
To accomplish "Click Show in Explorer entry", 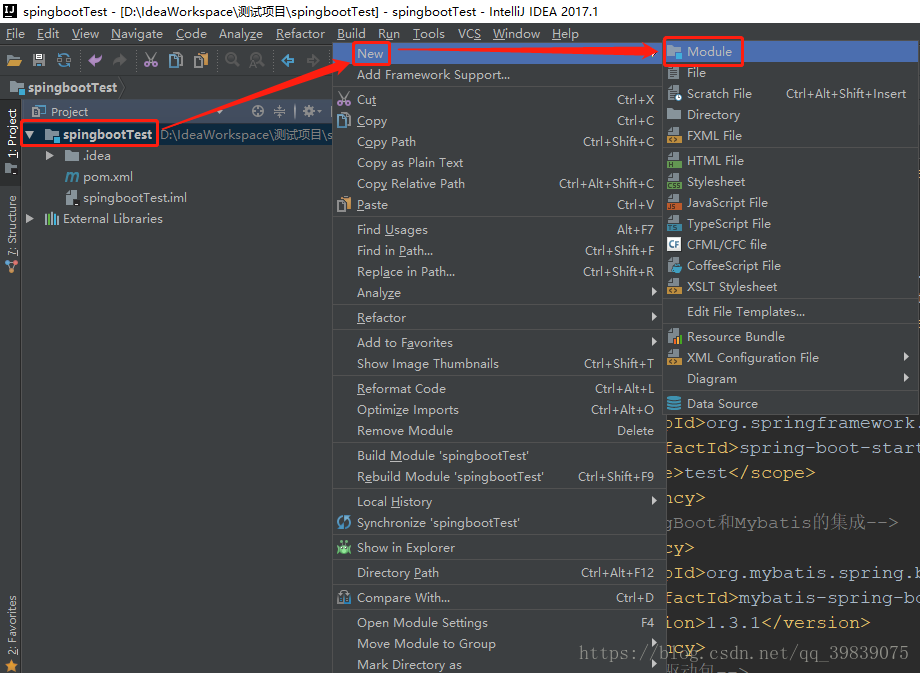I will 498,547.
